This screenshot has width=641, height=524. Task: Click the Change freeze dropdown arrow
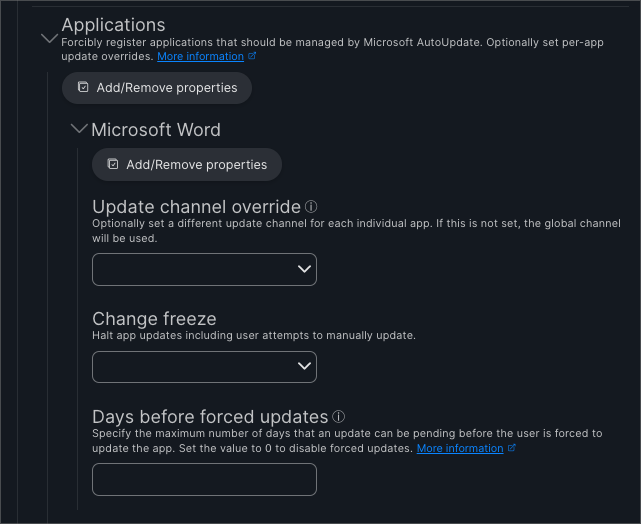[304, 366]
